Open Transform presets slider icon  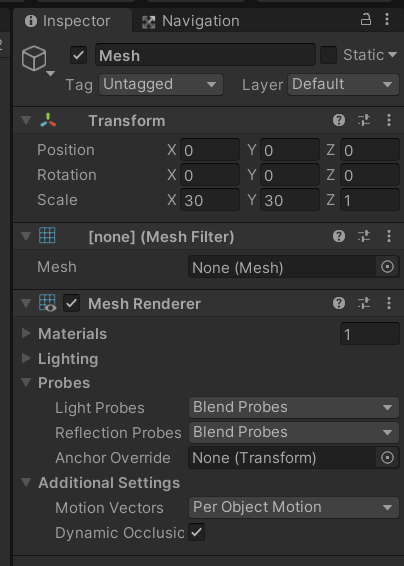364,120
